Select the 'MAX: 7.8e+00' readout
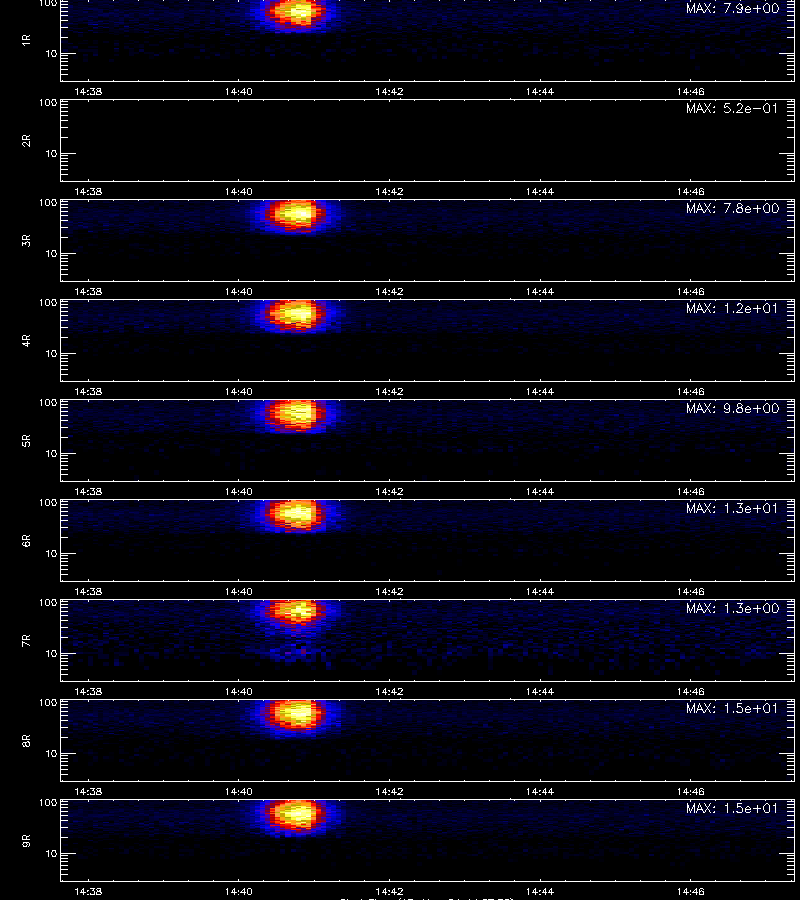The image size is (800, 900). (732, 208)
